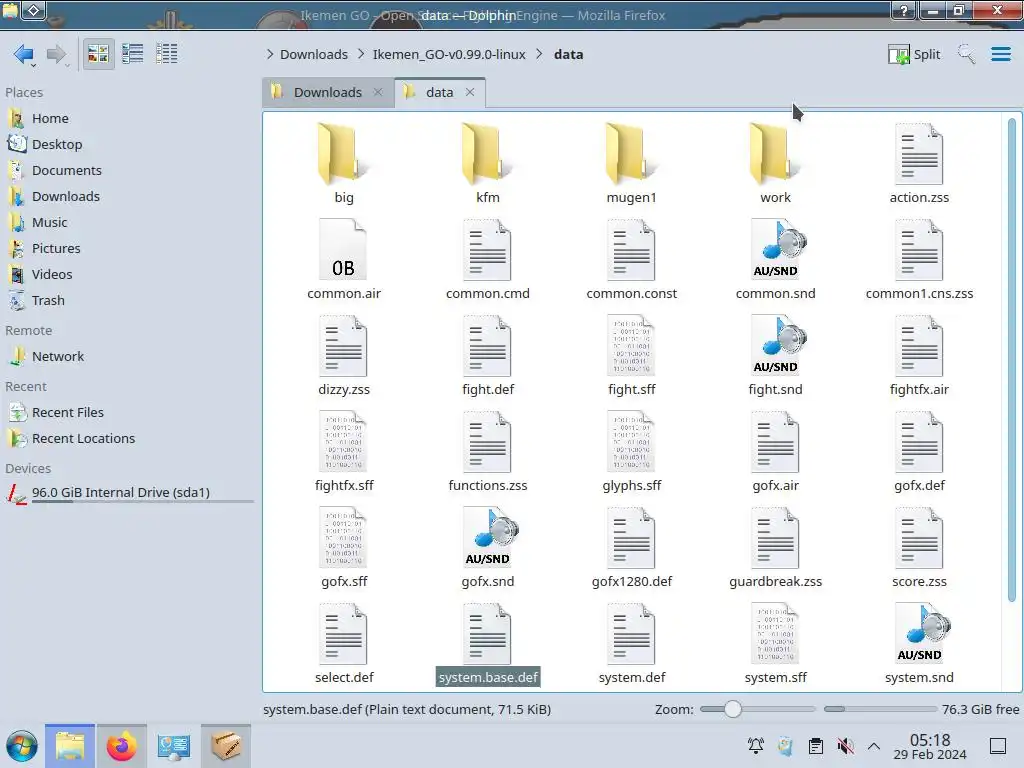Open Recent Locations entry
Image resolution: width=1024 pixels, height=768 pixels.
coord(83,439)
